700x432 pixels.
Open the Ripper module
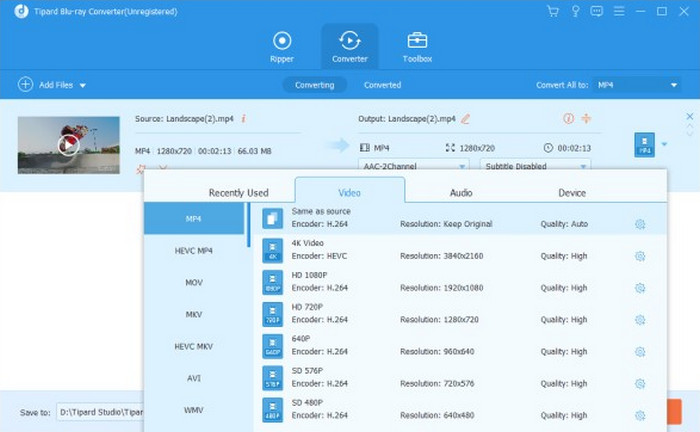(282, 46)
